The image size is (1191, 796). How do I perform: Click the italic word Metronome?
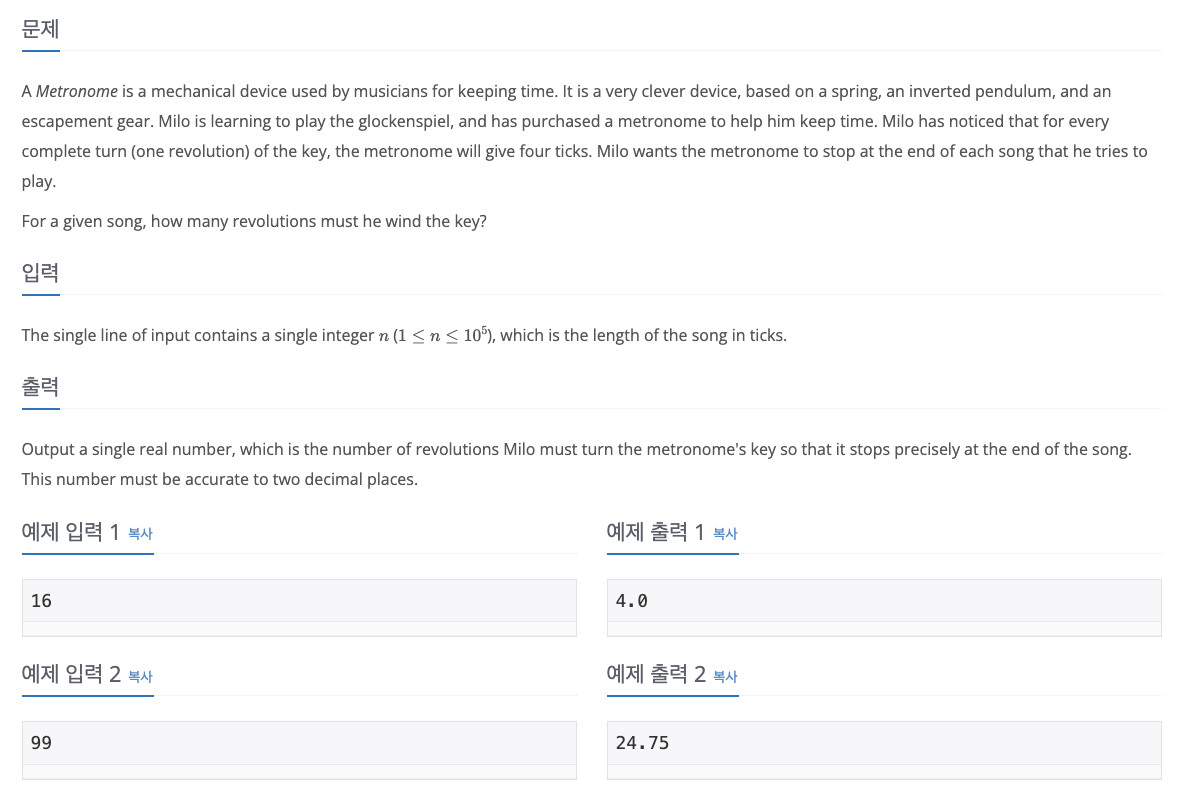coord(77,92)
